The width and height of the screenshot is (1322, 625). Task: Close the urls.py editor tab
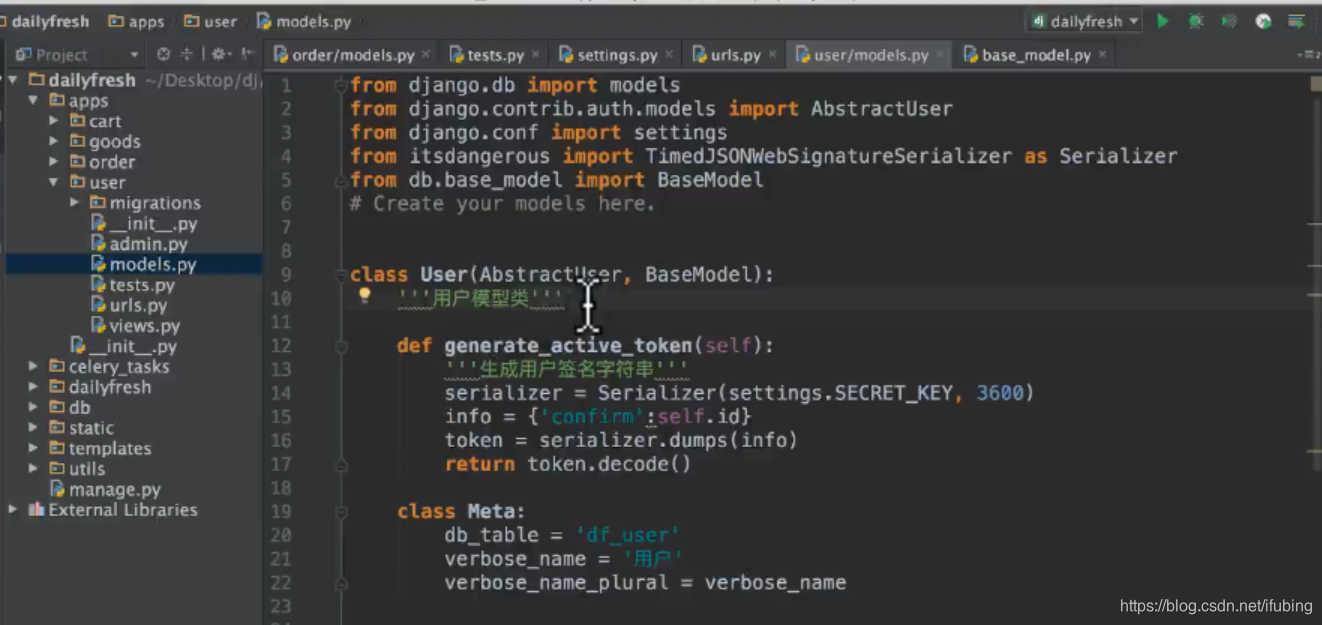(x=773, y=54)
